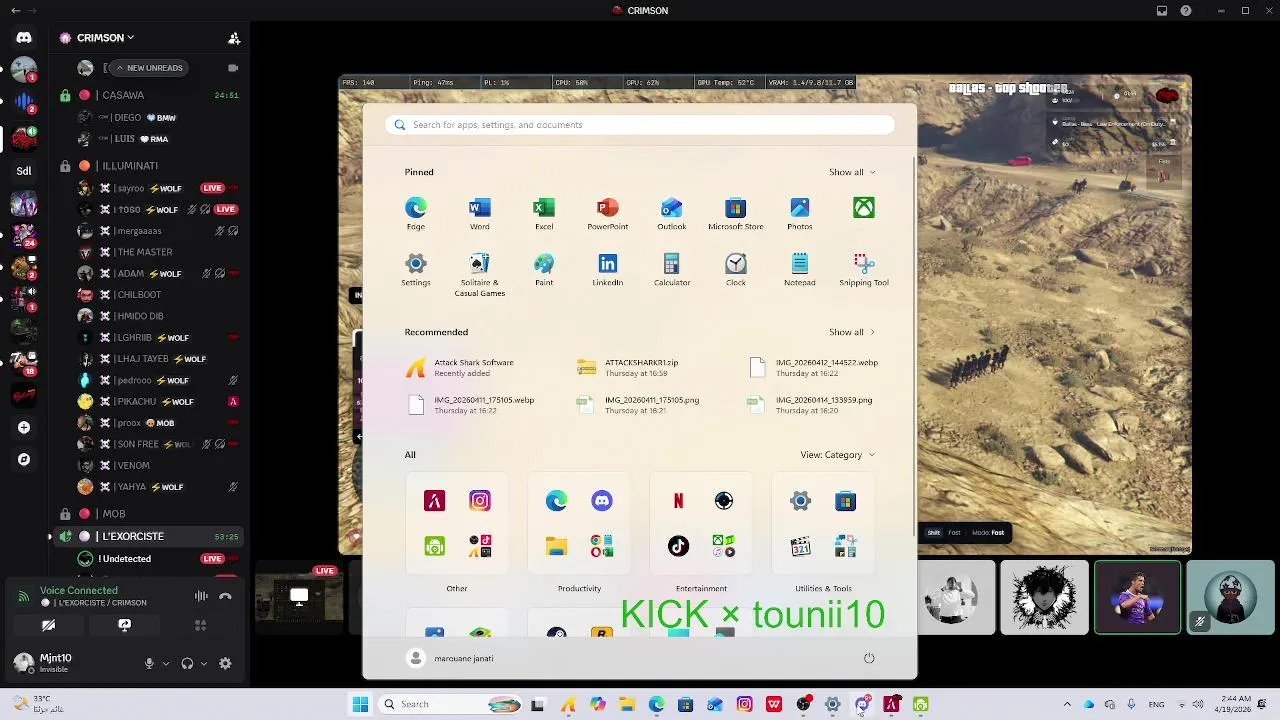Image resolution: width=1280 pixels, height=720 pixels.
Task: Open Outlook pinned app
Action: click(x=672, y=213)
